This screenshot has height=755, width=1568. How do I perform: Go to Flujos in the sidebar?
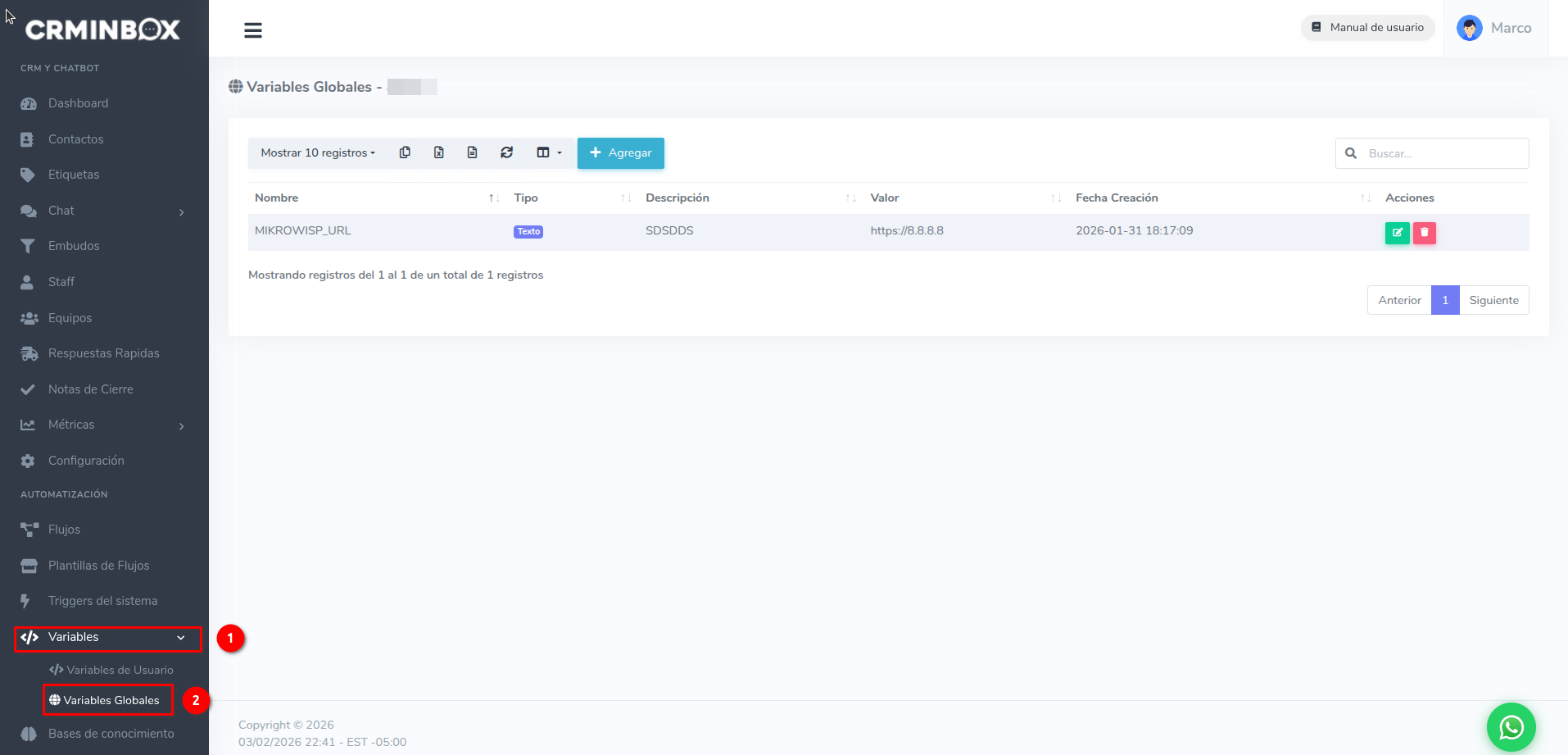64,530
